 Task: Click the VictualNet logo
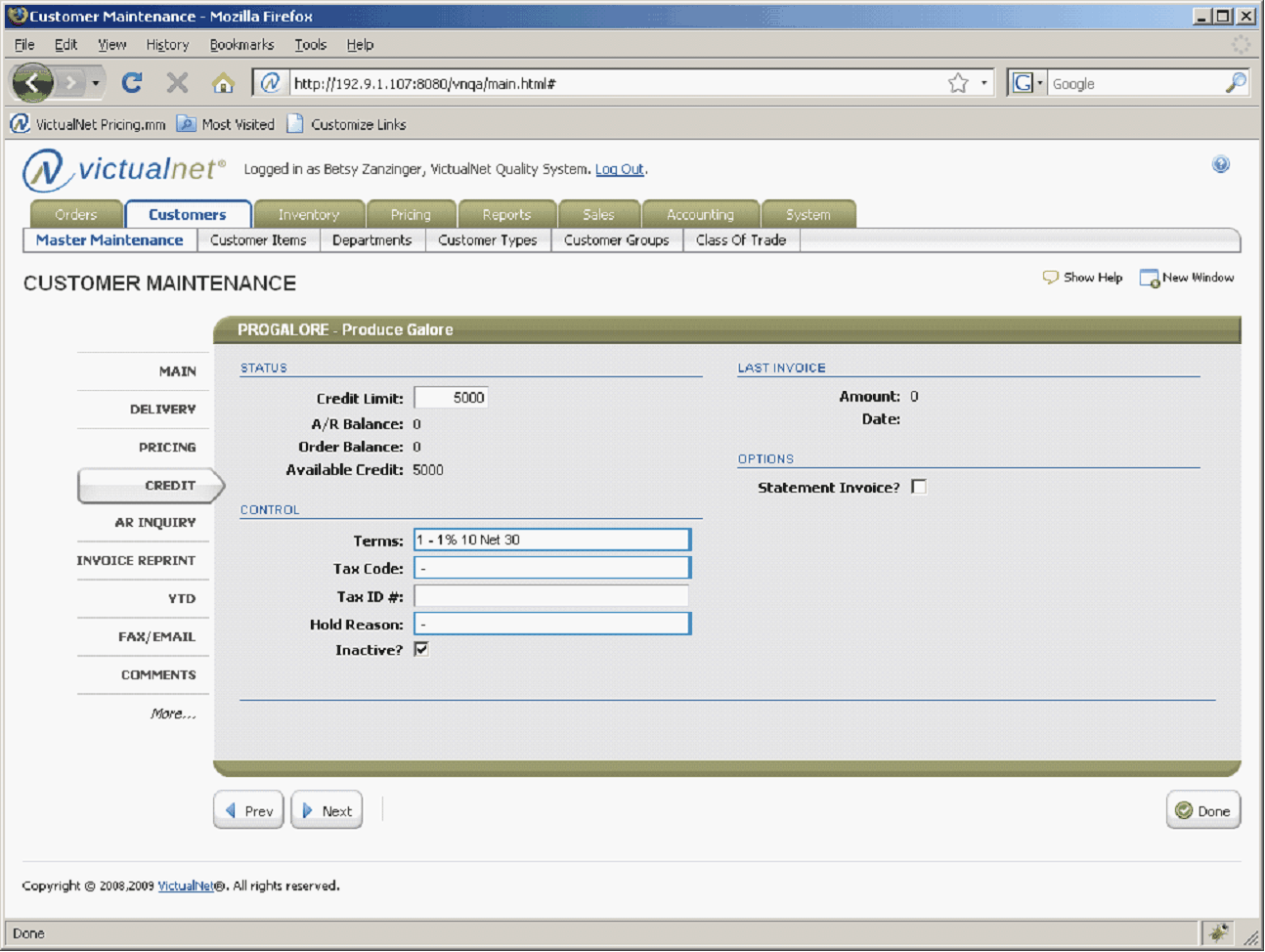tap(124, 169)
